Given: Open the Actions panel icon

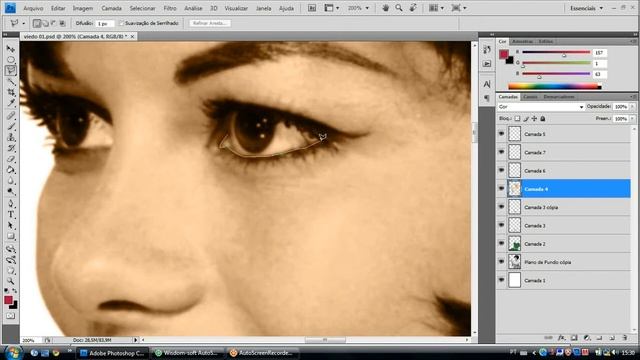Looking at the screenshot, I should (487, 64).
